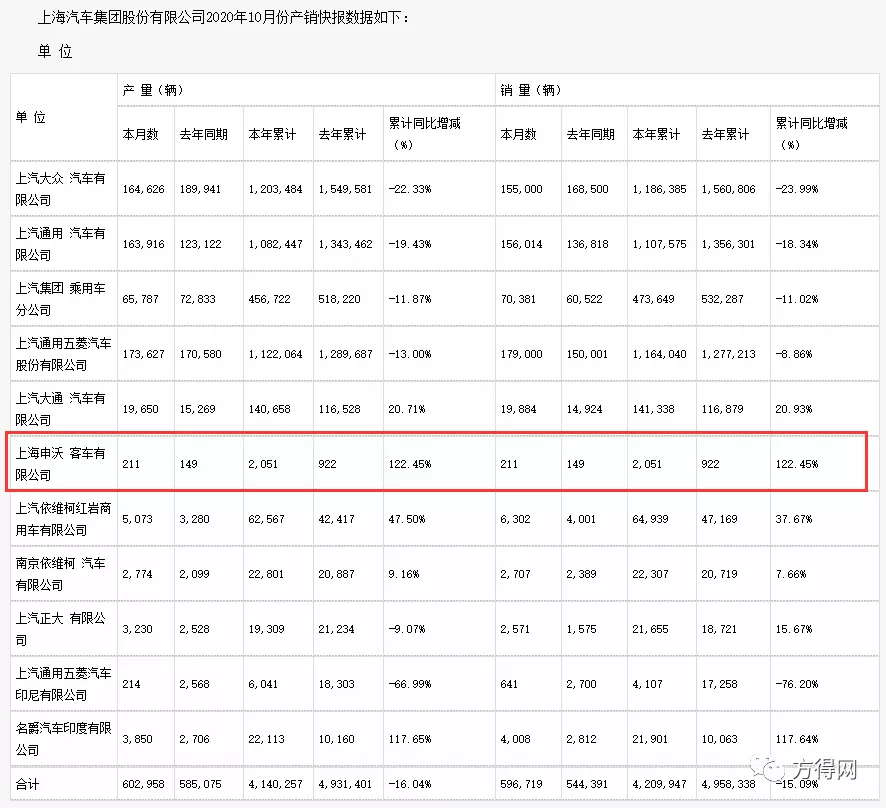The width and height of the screenshot is (886, 808).
Task: Select the 销量（辆） group header
Action: point(531,90)
